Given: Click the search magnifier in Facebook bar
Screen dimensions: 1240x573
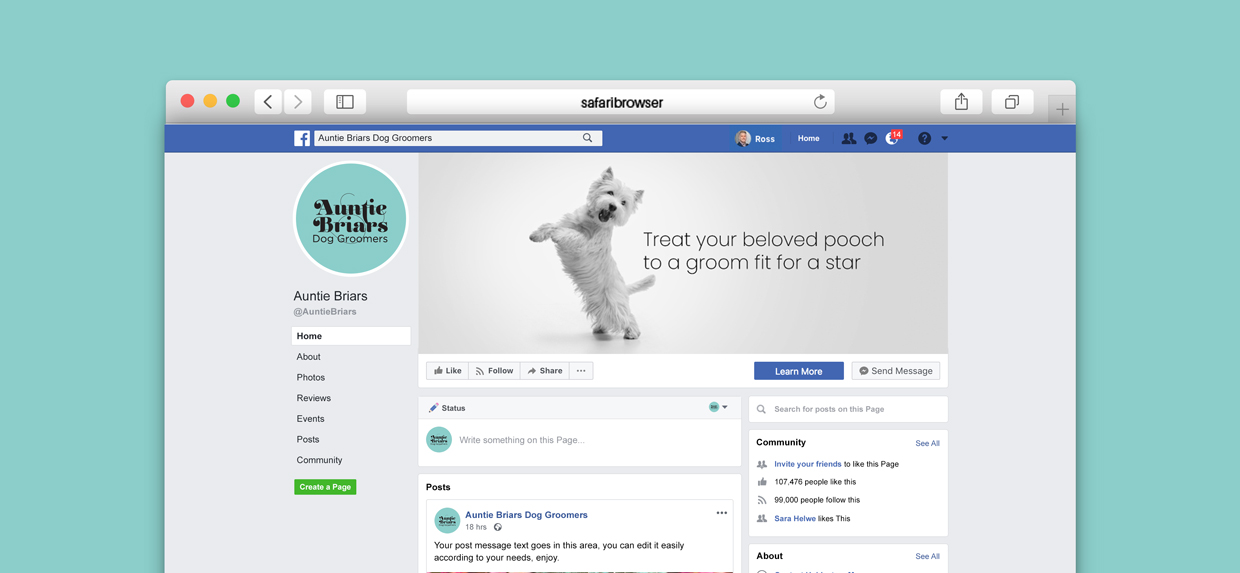Looking at the screenshot, I should [588, 138].
